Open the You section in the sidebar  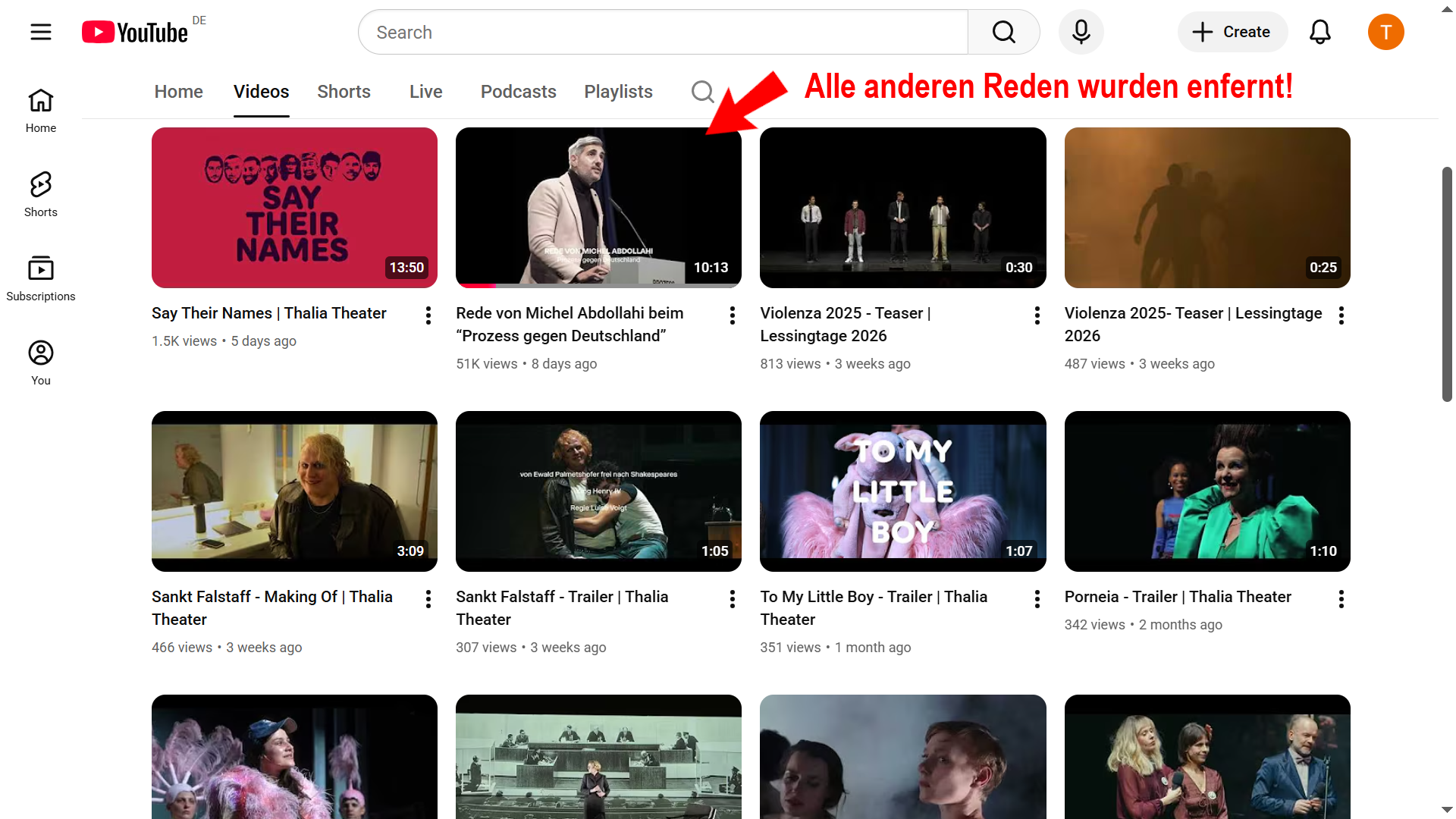pyautogui.click(x=41, y=362)
